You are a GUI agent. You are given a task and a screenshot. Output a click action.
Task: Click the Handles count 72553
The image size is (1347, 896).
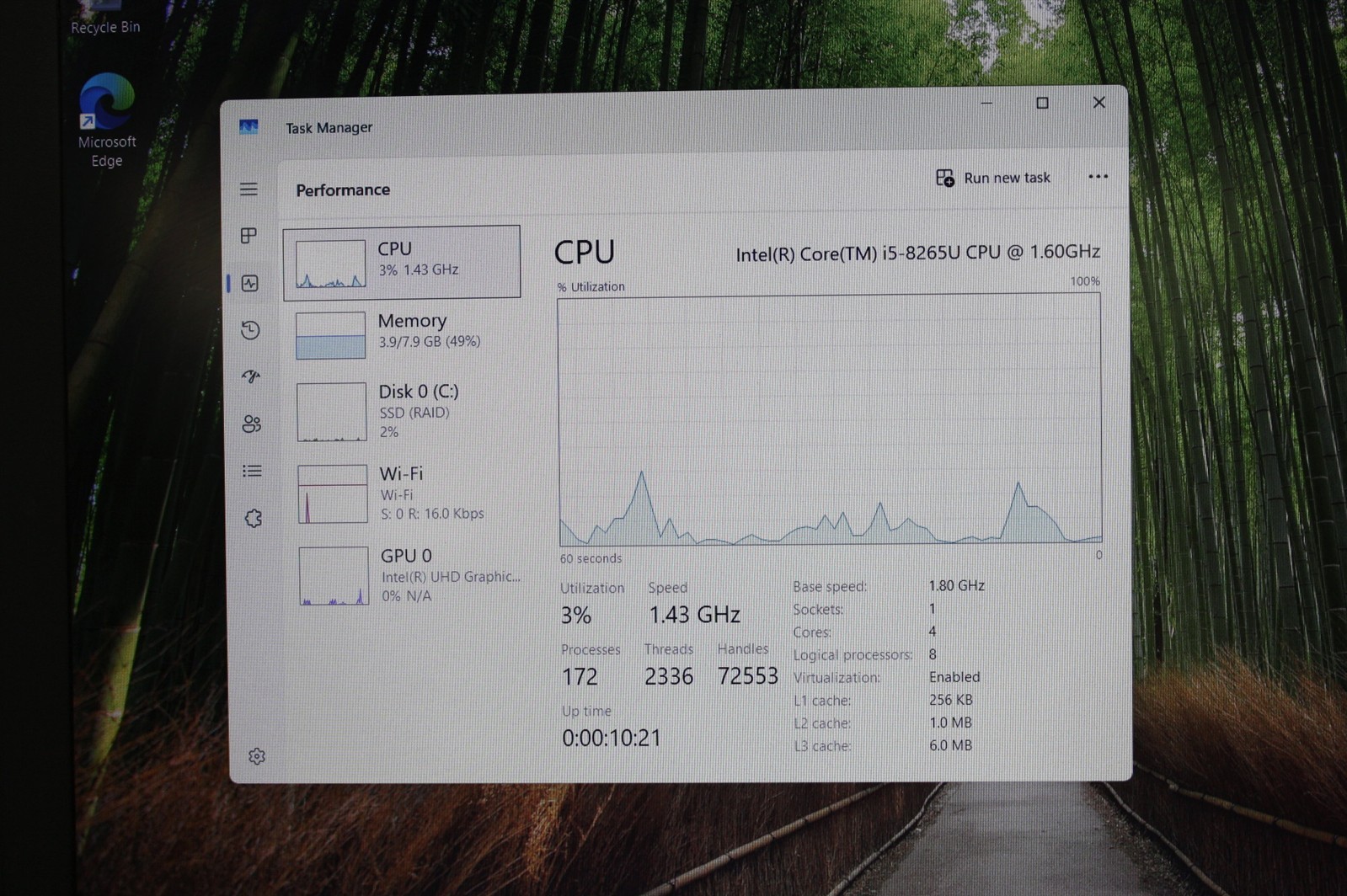[748, 675]
